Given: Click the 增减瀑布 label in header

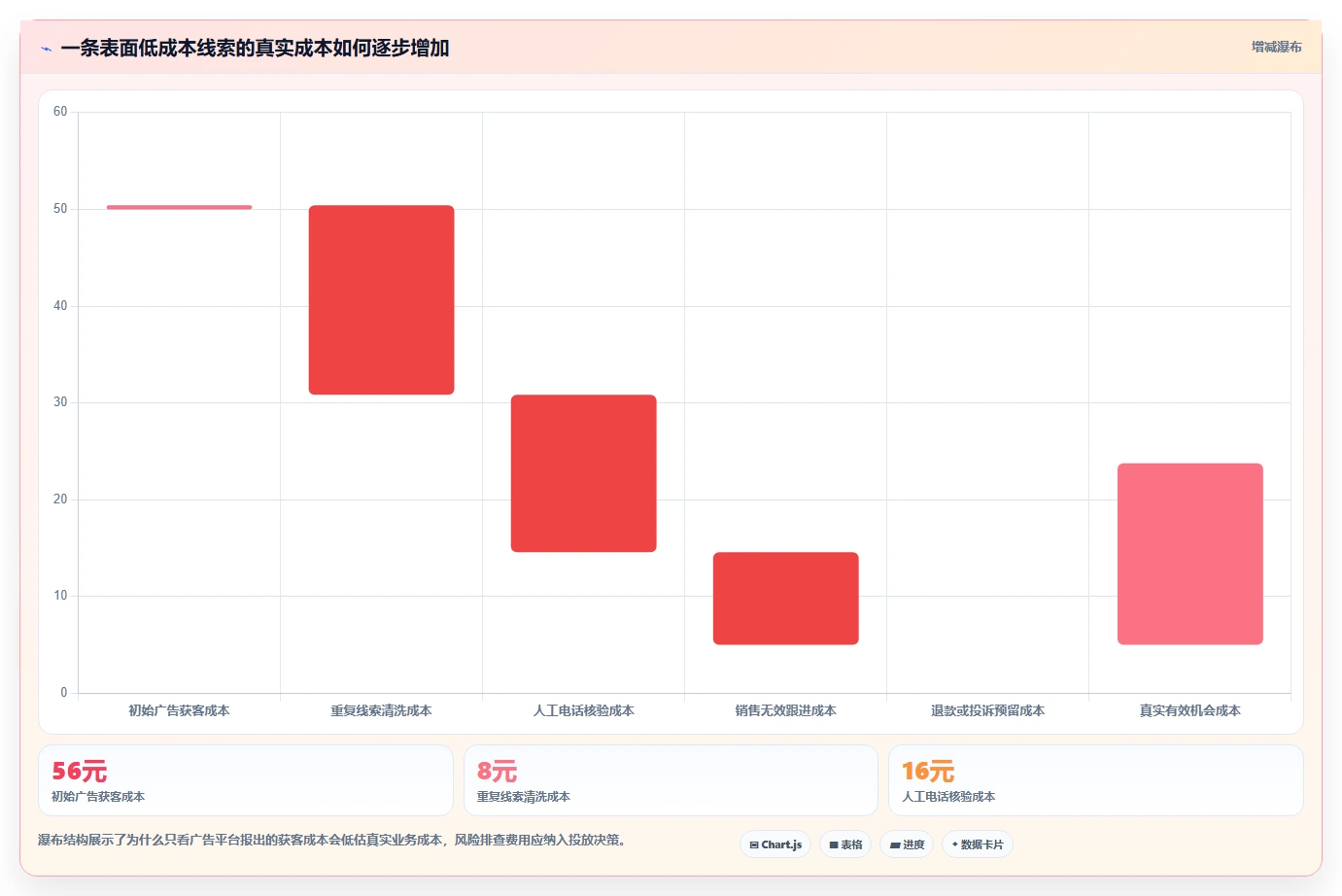Looking at the screenshot, I should click(1276, 47).
